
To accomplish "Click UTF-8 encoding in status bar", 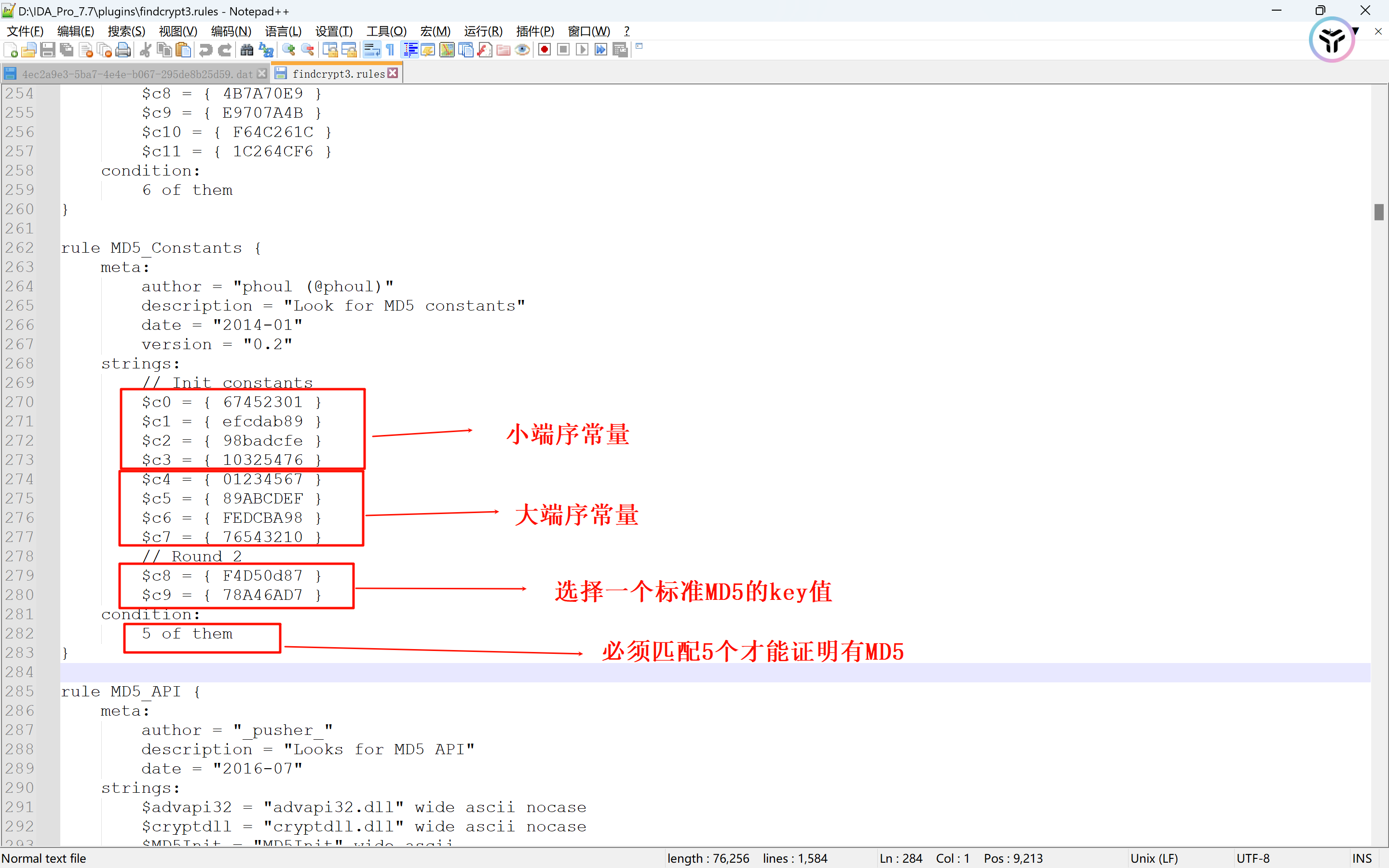I will click(x=1253, y=858).
